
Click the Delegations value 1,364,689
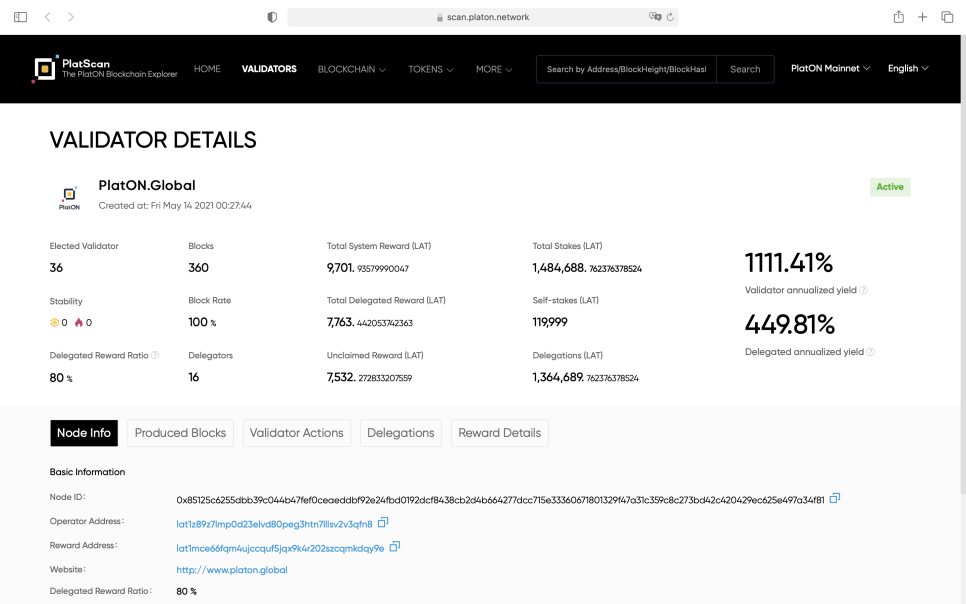pos(586,377)
